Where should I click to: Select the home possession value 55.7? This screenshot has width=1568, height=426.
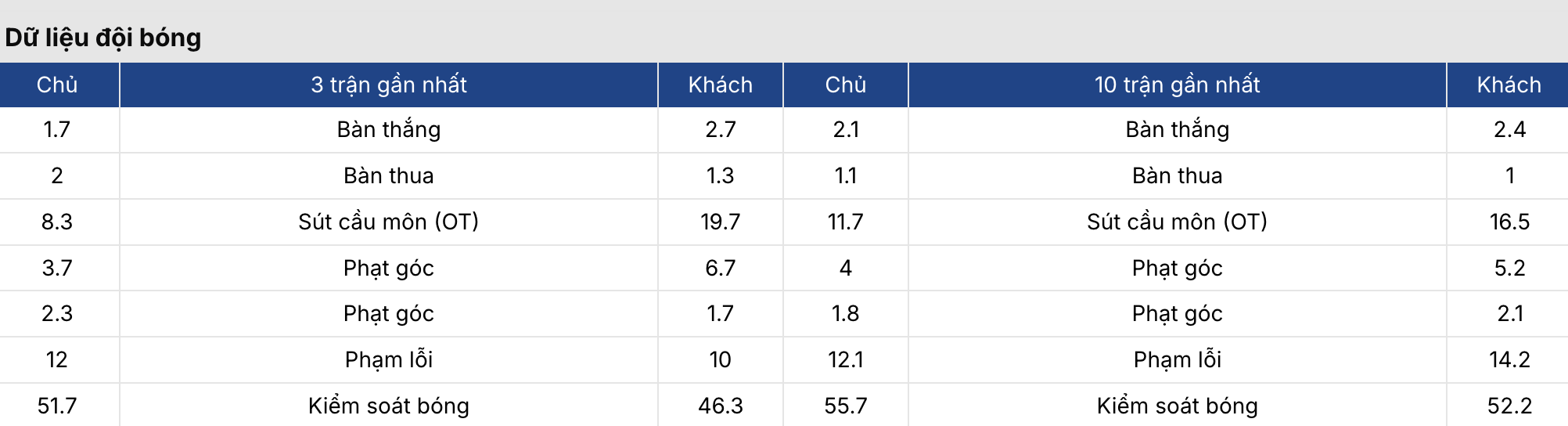point(845,406)
